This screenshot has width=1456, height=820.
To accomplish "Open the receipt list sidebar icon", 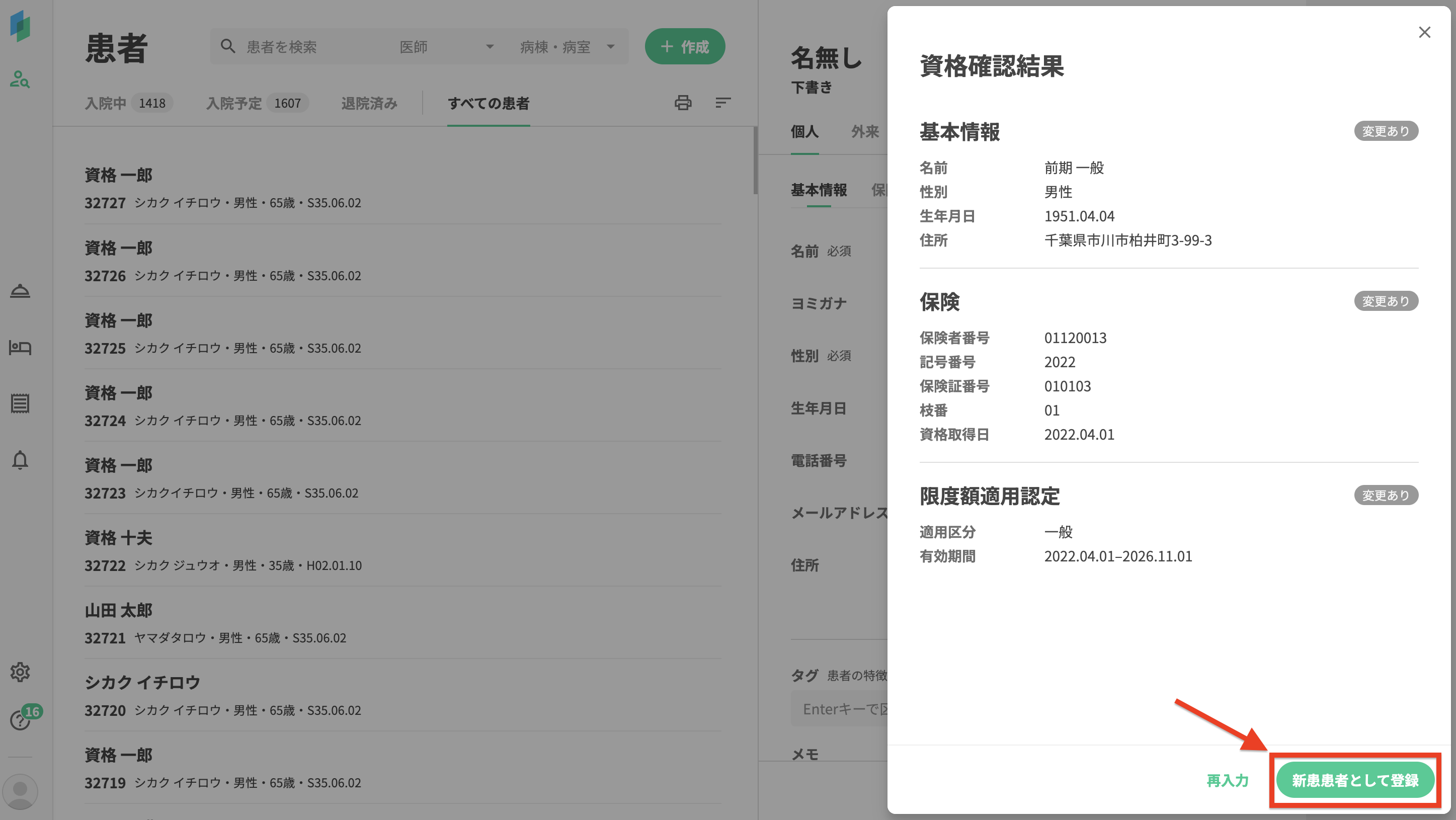I will (20, 403).
